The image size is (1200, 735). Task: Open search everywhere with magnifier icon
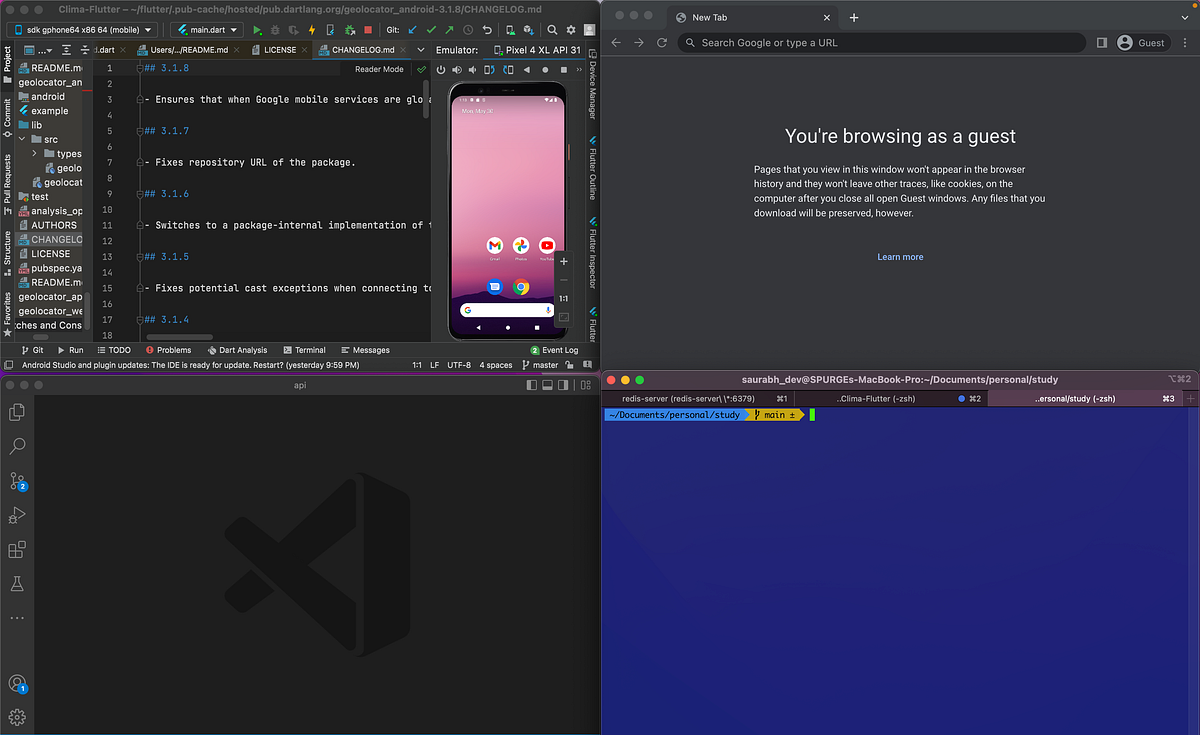pos(553,30)
